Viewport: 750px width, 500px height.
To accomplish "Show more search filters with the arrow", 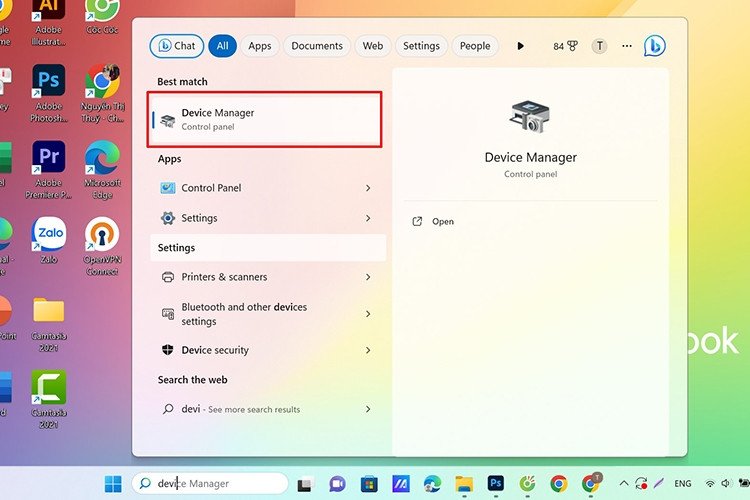I will click(520, 46).
